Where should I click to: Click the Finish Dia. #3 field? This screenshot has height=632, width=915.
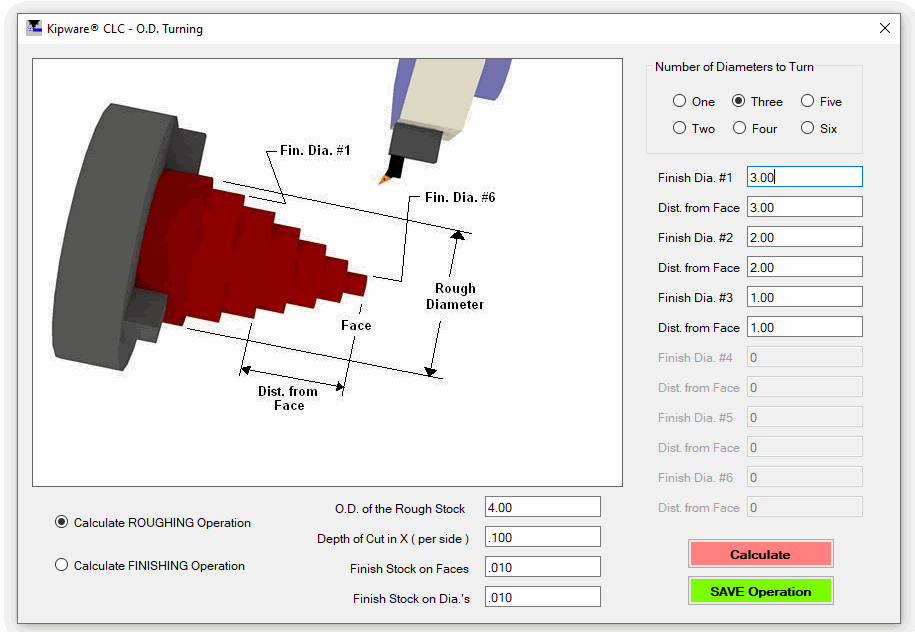(805, 297)
